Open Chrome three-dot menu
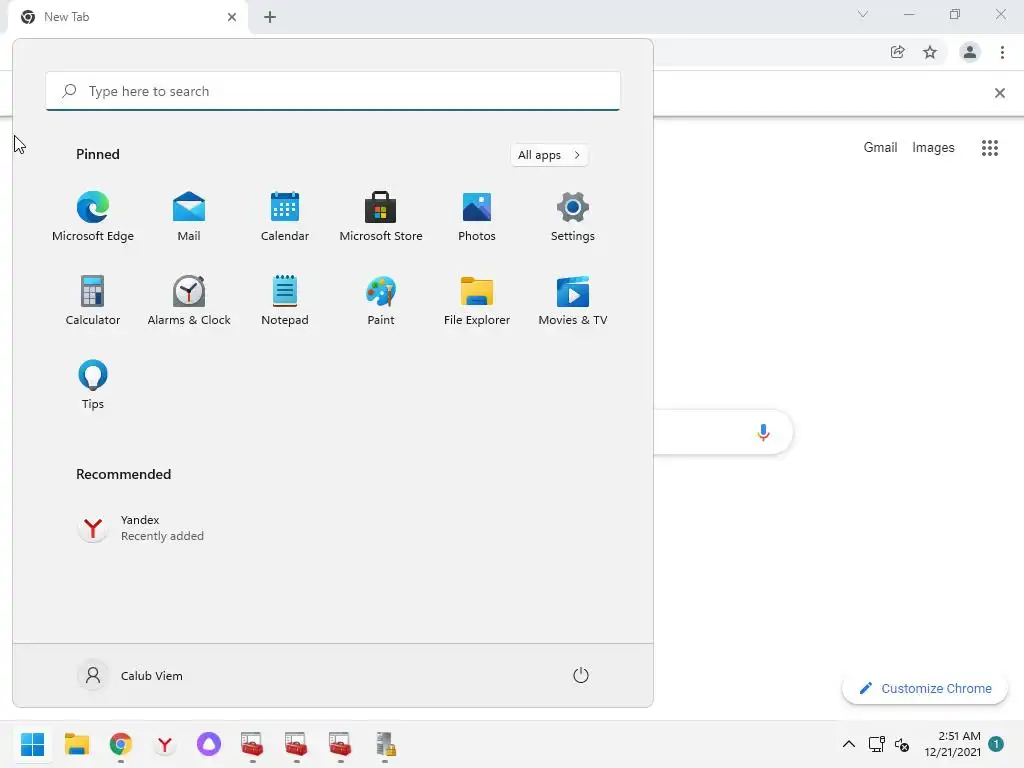This screenshot has width=1024, height=768. [x=1002, y=52]
